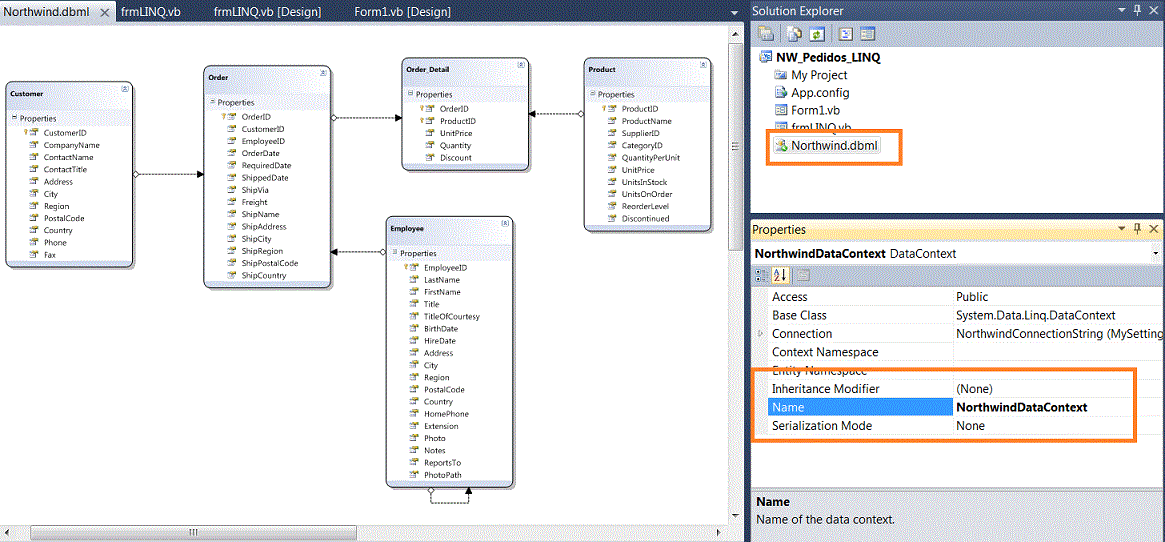The width and height of the screenshot is (1165, 542).
Task: Open the document tabs overflow dropdown
Action: pyautogui.click(x=734, y=13)
